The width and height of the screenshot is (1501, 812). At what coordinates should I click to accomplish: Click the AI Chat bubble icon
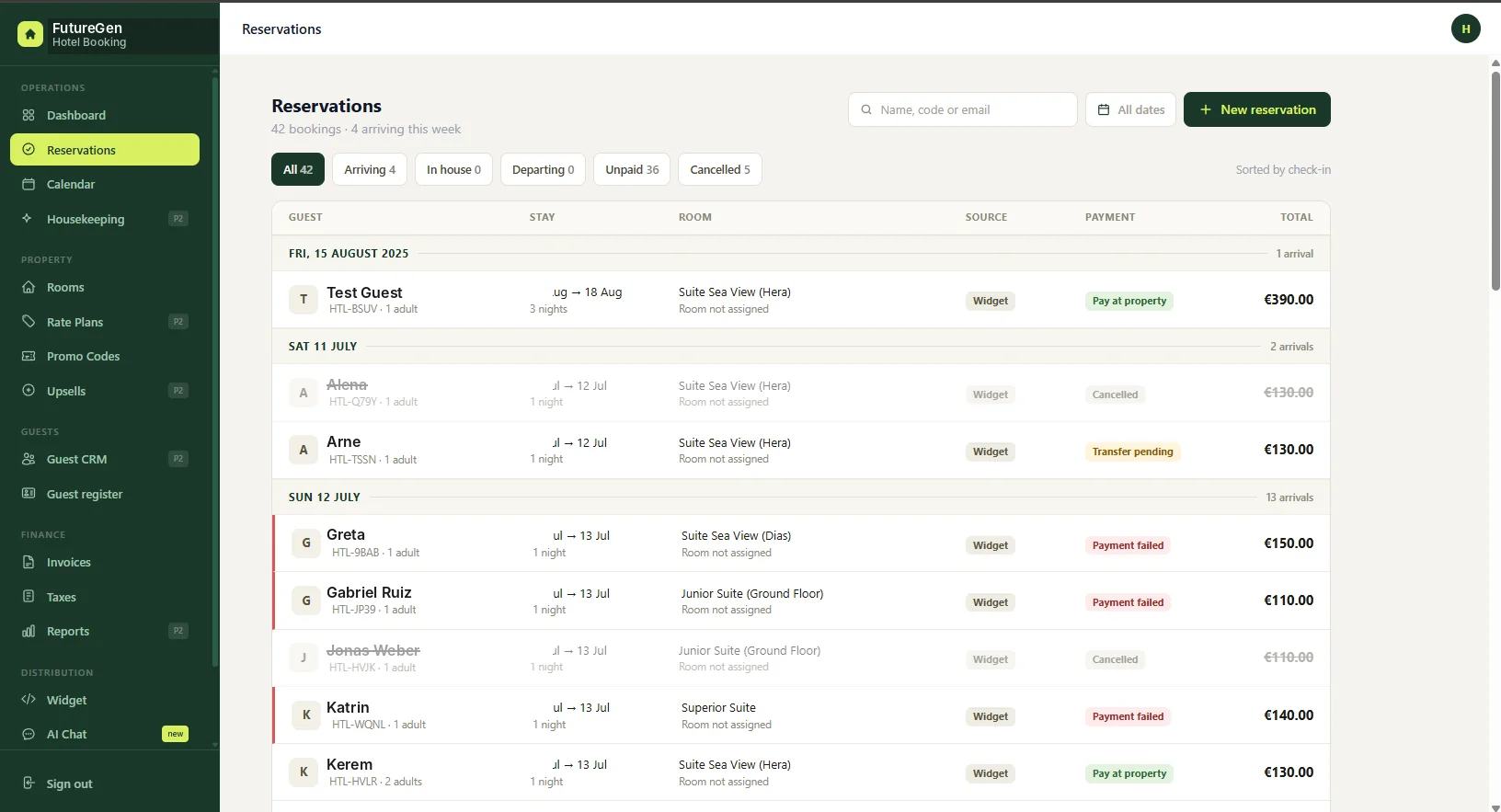point(29,734)
